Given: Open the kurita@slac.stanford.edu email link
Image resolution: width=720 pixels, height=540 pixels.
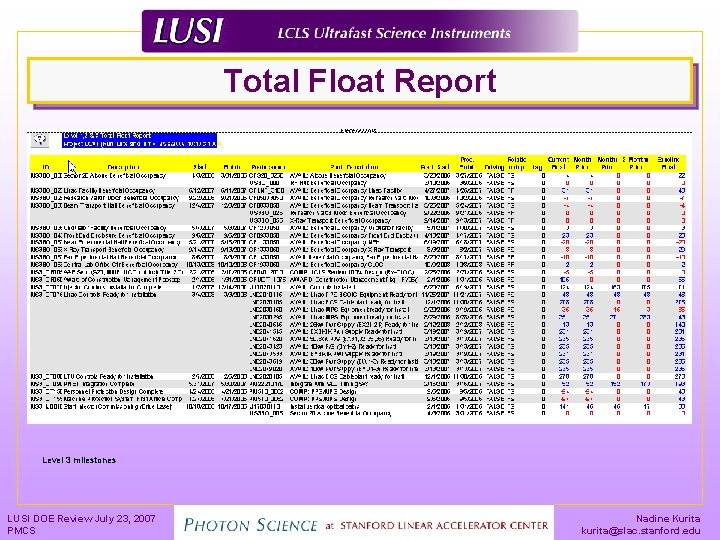Looking at the screenshot, I should [641, 530].
